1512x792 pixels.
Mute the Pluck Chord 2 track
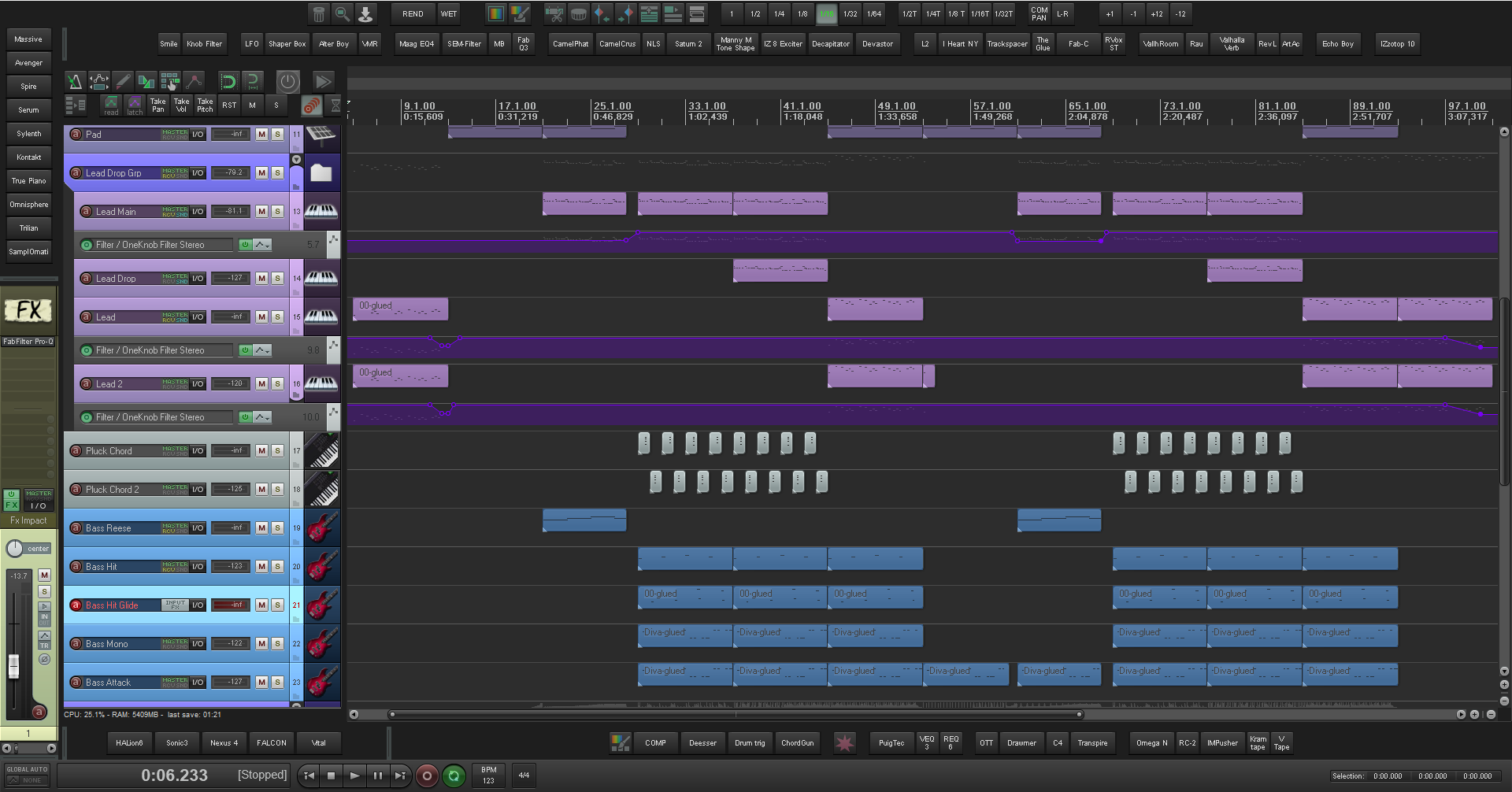[261, 489]
